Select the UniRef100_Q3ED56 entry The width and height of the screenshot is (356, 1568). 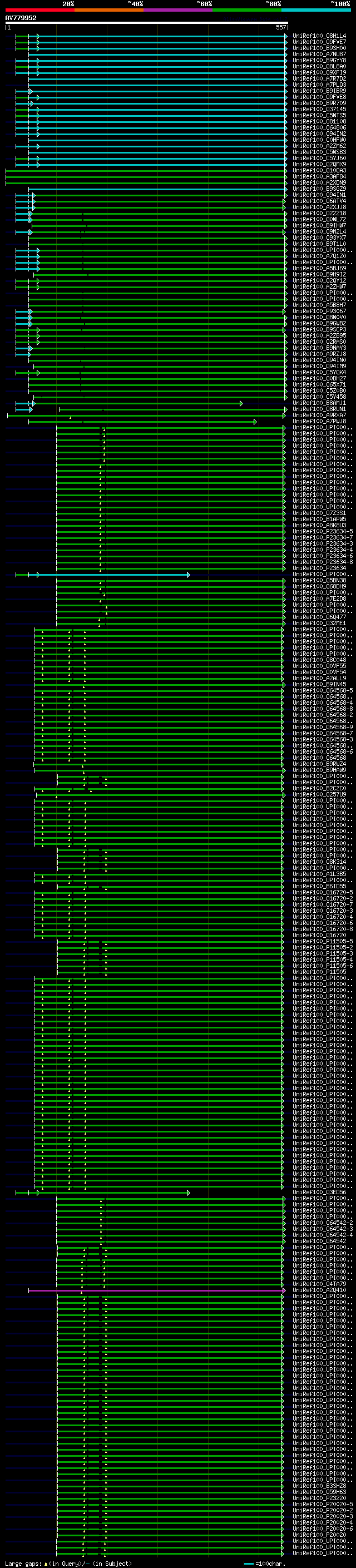(319, 1193)
